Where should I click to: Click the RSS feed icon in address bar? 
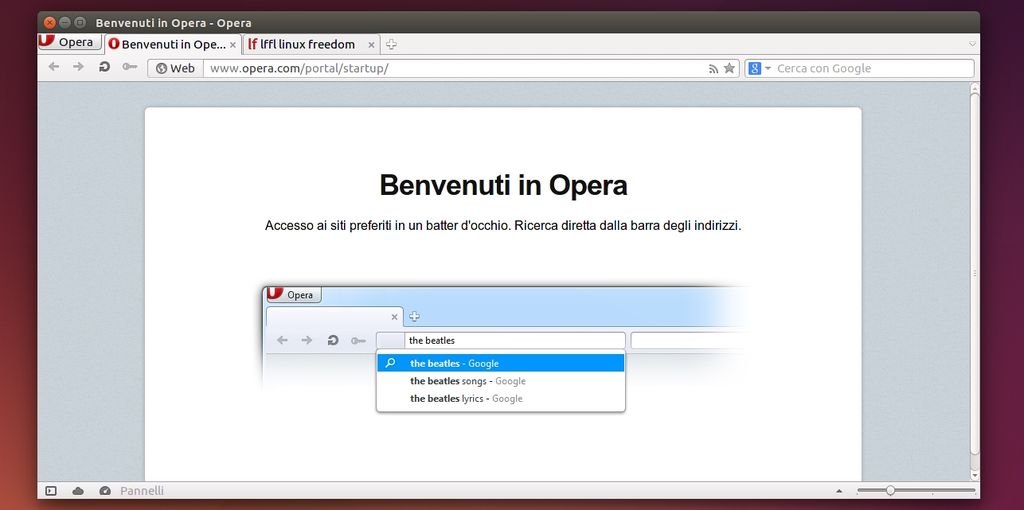pos(713,69)
